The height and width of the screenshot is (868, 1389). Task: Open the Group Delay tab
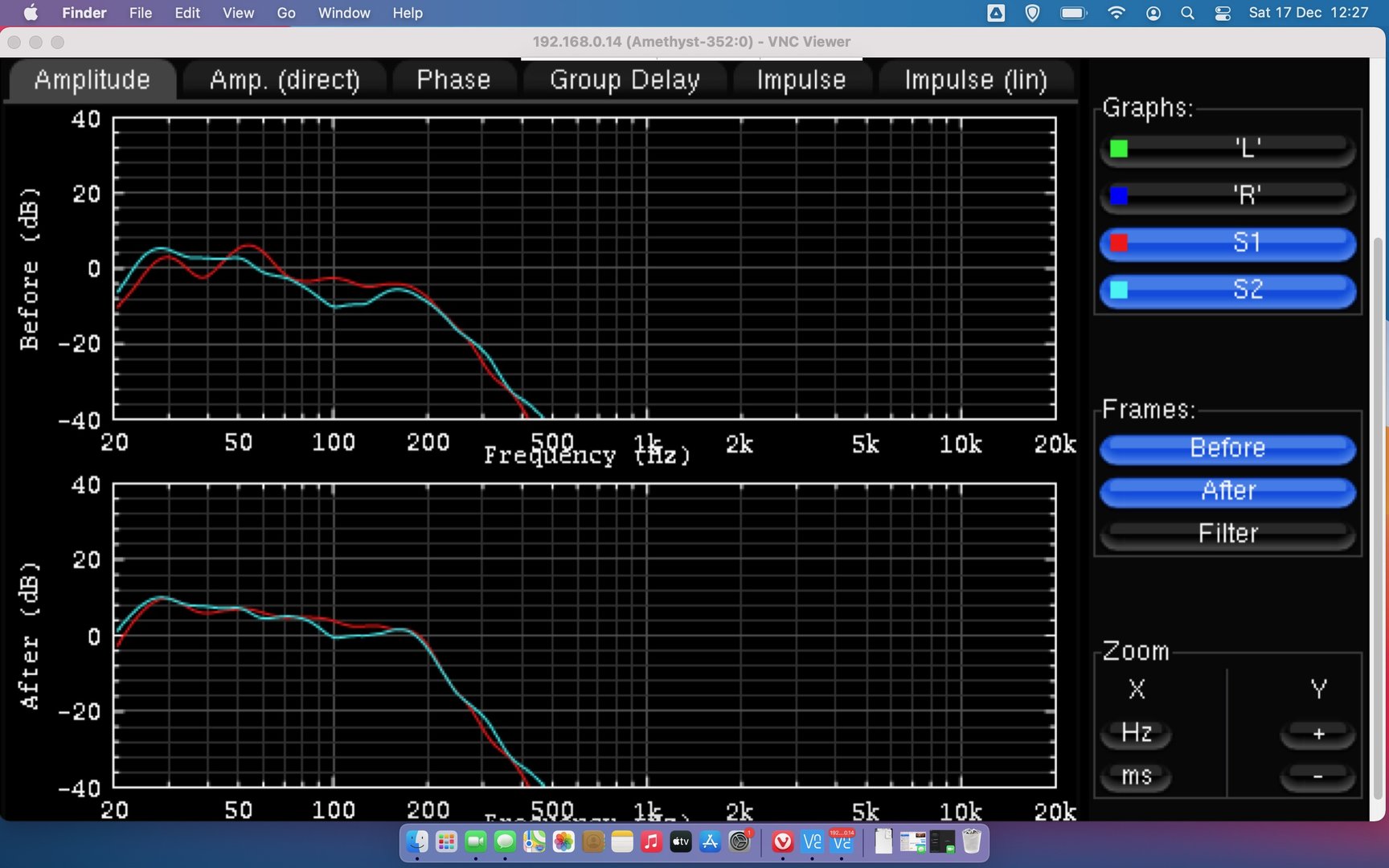625,80
